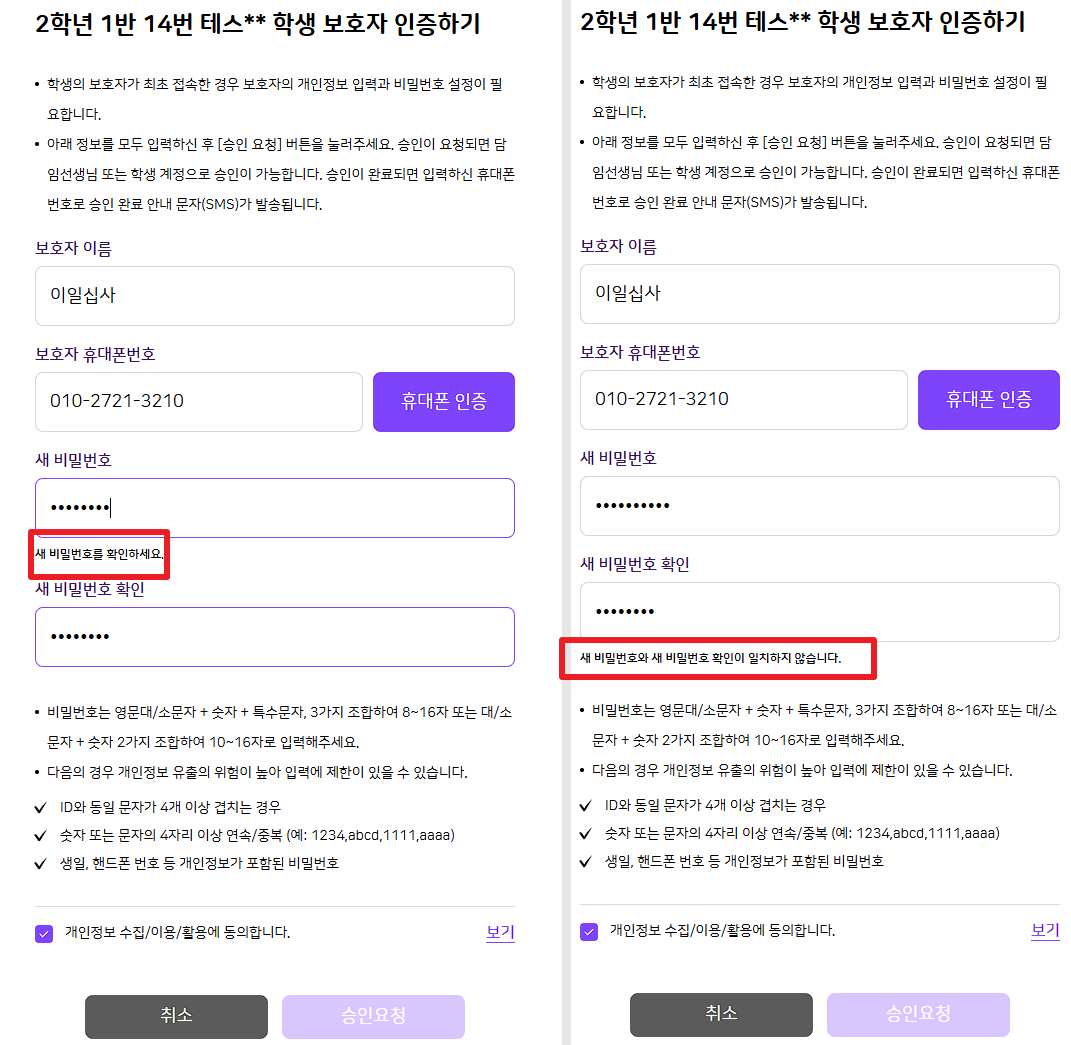Viewport: 1071px width, 1045px height.
Task: Open the 보기 link in left form
Action: 500,933
